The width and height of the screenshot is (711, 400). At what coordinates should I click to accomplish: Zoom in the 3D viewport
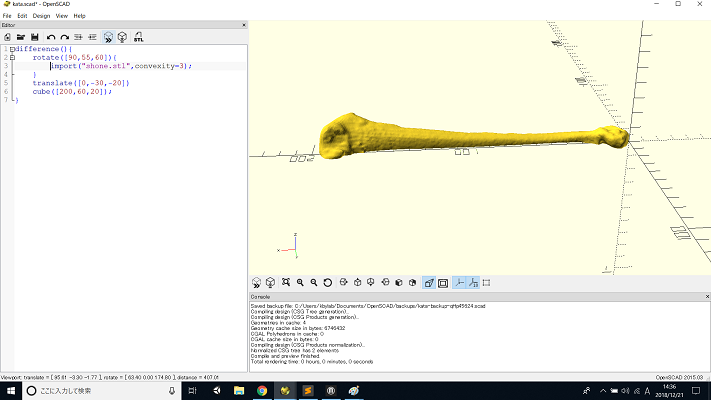coord(300,283)
